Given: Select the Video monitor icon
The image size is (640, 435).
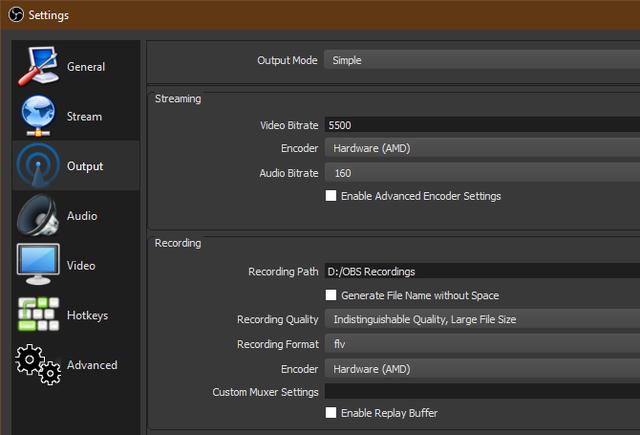Looking at the screenshot, I should (x=38, y=264).
